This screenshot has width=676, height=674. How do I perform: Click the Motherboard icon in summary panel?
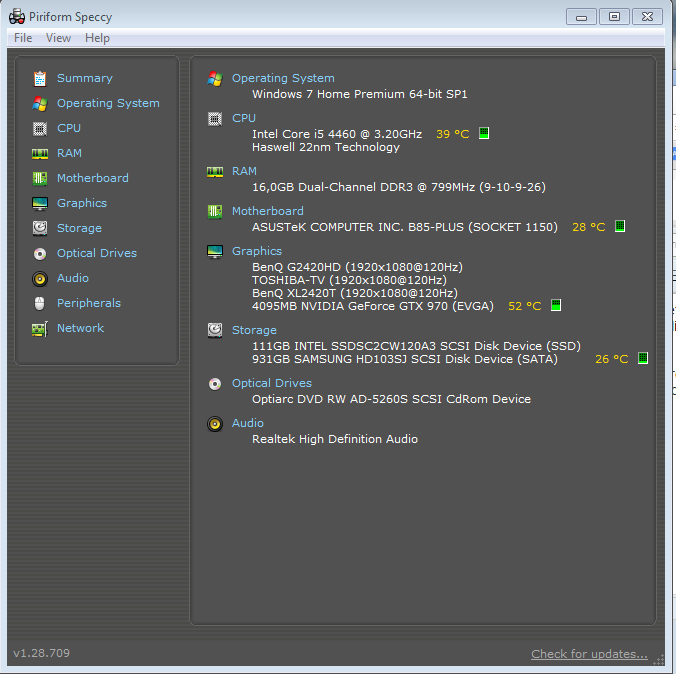[x=215, y=211]
